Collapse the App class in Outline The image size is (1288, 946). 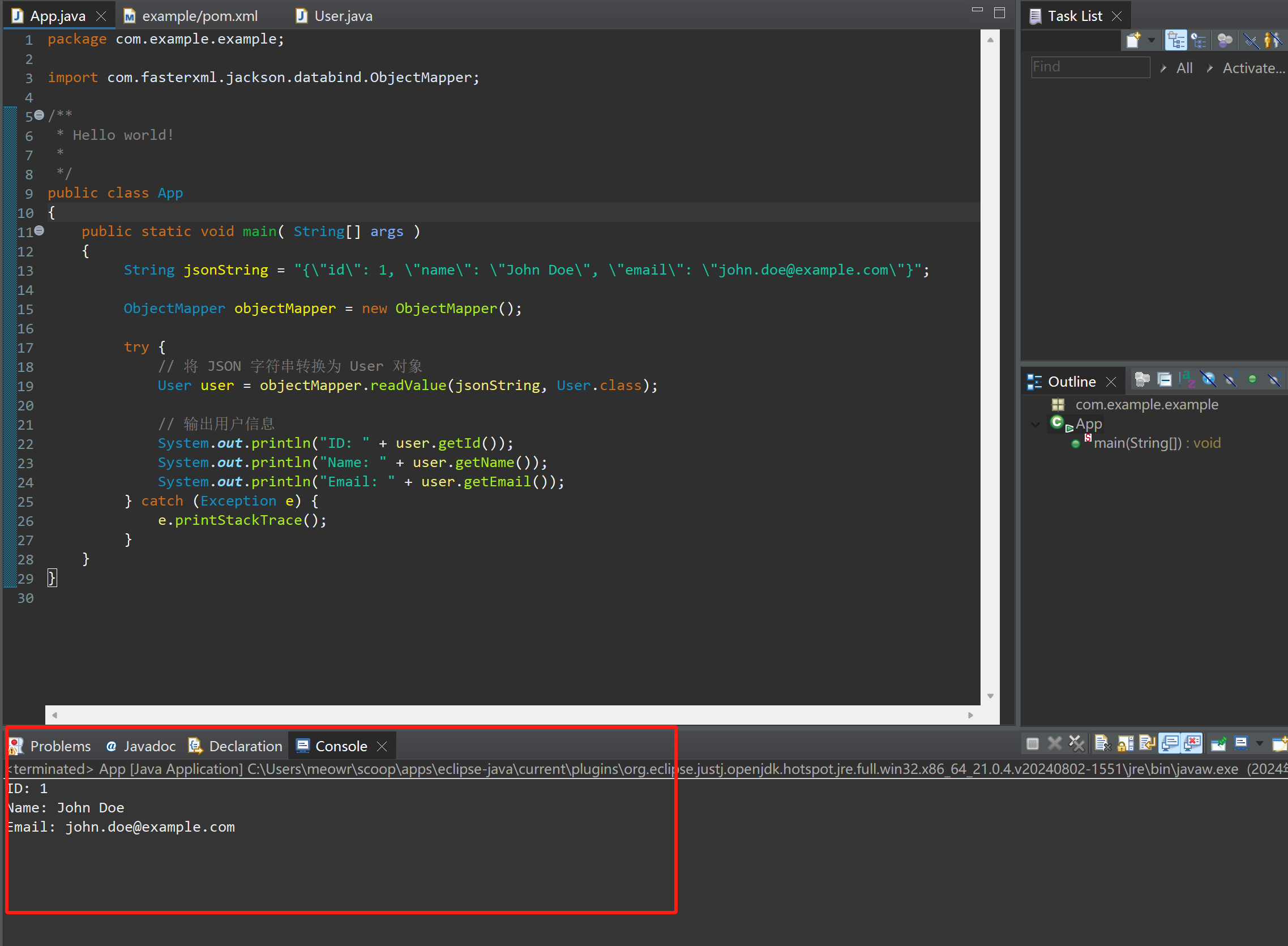coord(1035,425)
